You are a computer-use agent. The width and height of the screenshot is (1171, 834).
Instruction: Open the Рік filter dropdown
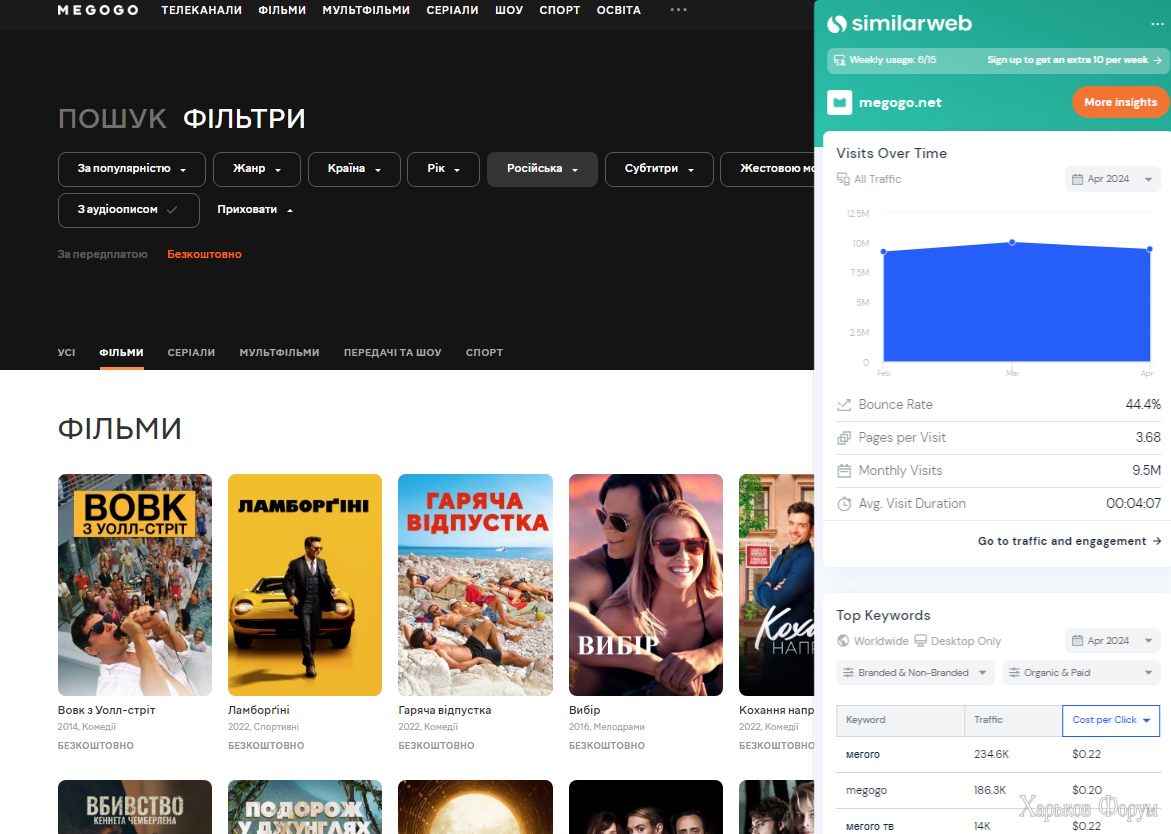pos(444,169)
